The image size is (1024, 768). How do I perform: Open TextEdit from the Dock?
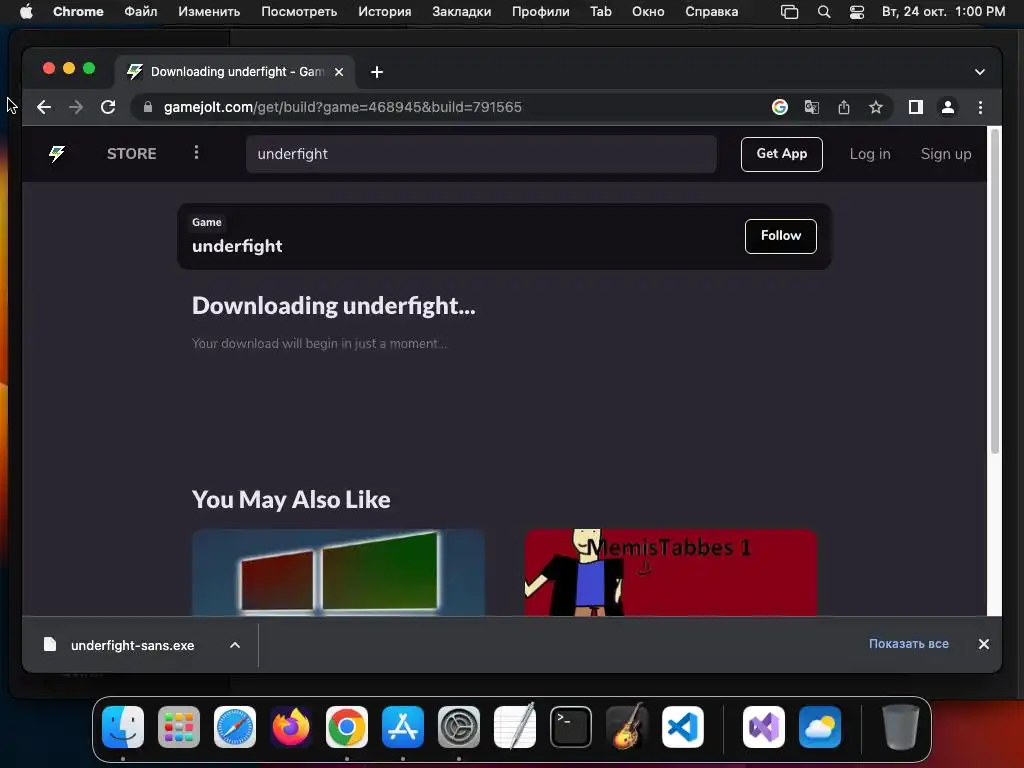515,727
